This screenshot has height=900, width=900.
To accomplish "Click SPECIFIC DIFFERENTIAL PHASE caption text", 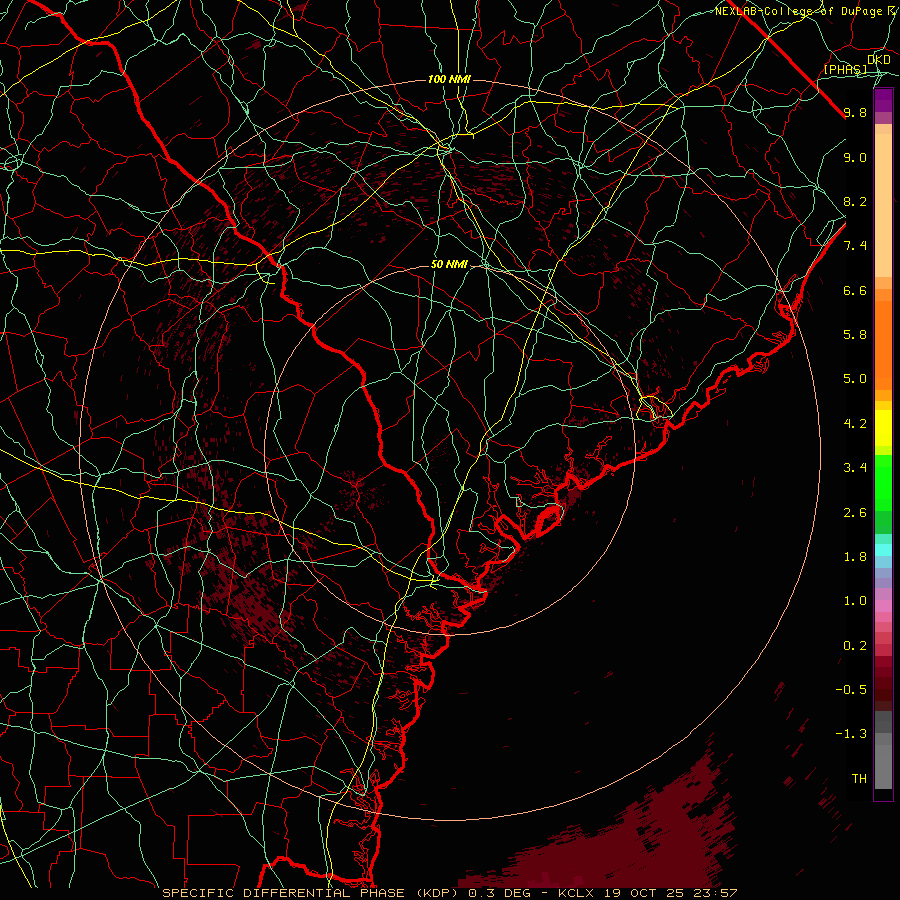I will [286, 893].
